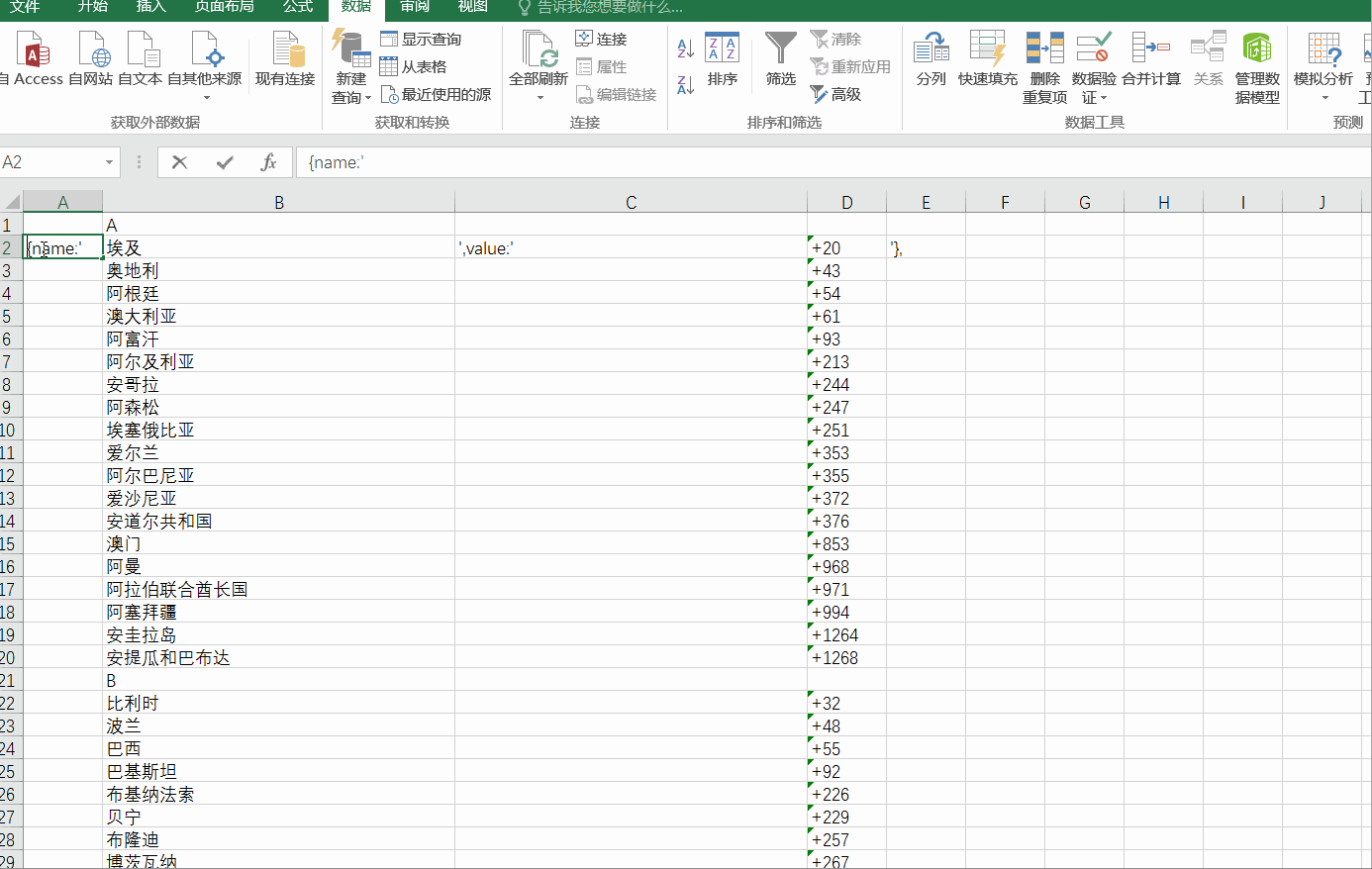The width and height of the screenshot is (1372, 869).
Task: Sort descending Z to A icon
Action: point(685,85)
